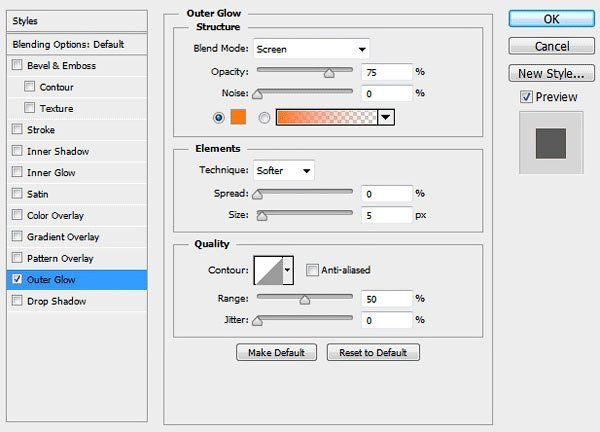Open the Blend Mode dropdown
This screenshot has height=432, width=600.
click(x=311, y=49)
